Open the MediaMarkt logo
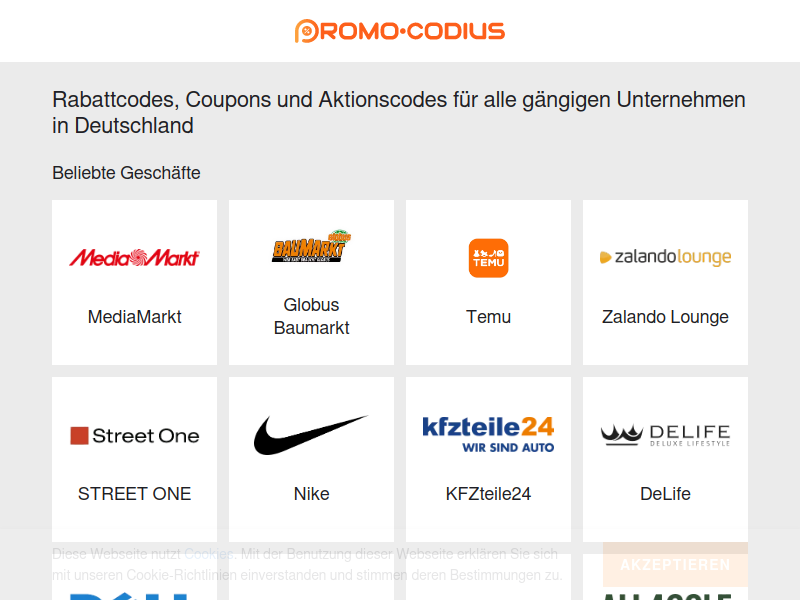Viewport: 800px width, 600px height. pos(135,258)
